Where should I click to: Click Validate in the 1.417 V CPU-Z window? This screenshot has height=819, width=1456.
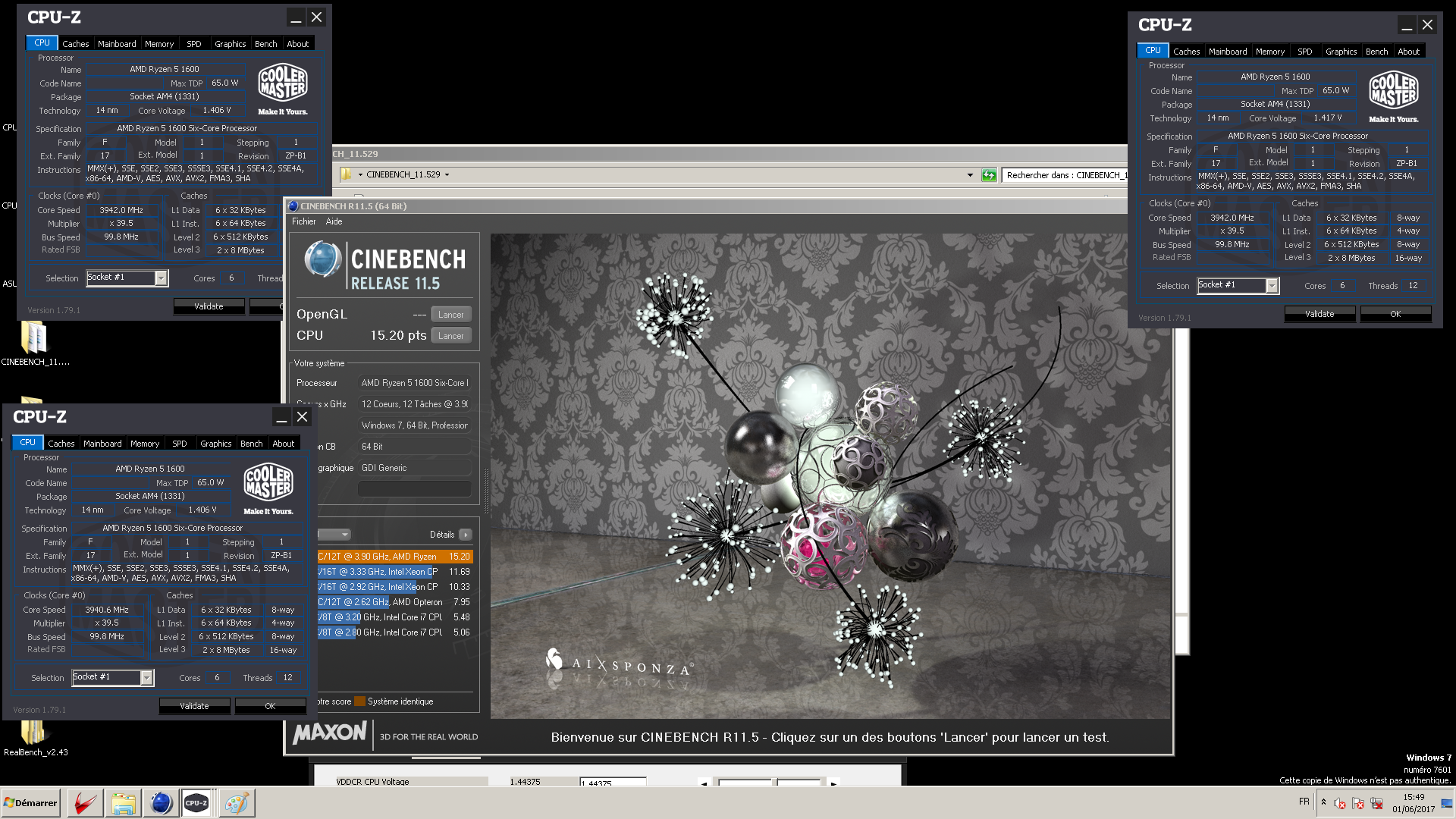click(x=1319, y=314)
